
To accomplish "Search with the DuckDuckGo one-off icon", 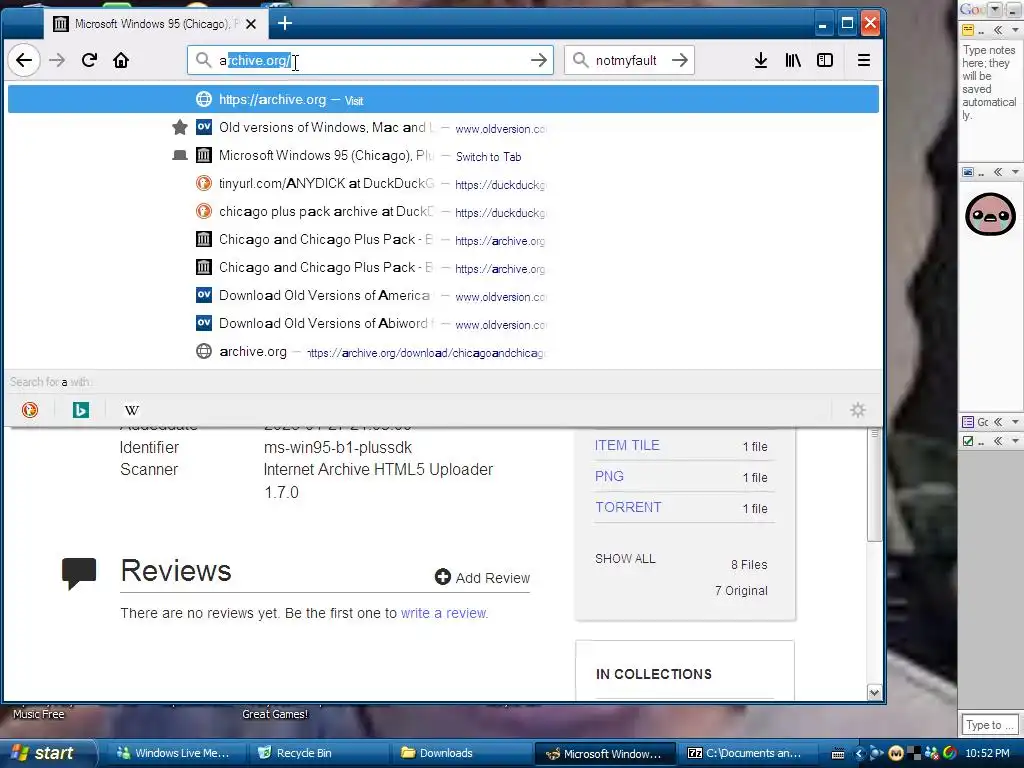I will (30, 409).
